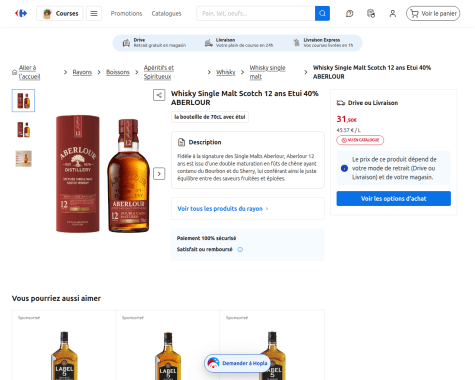Open Whisky breadcrumb

tap(226, 72)
